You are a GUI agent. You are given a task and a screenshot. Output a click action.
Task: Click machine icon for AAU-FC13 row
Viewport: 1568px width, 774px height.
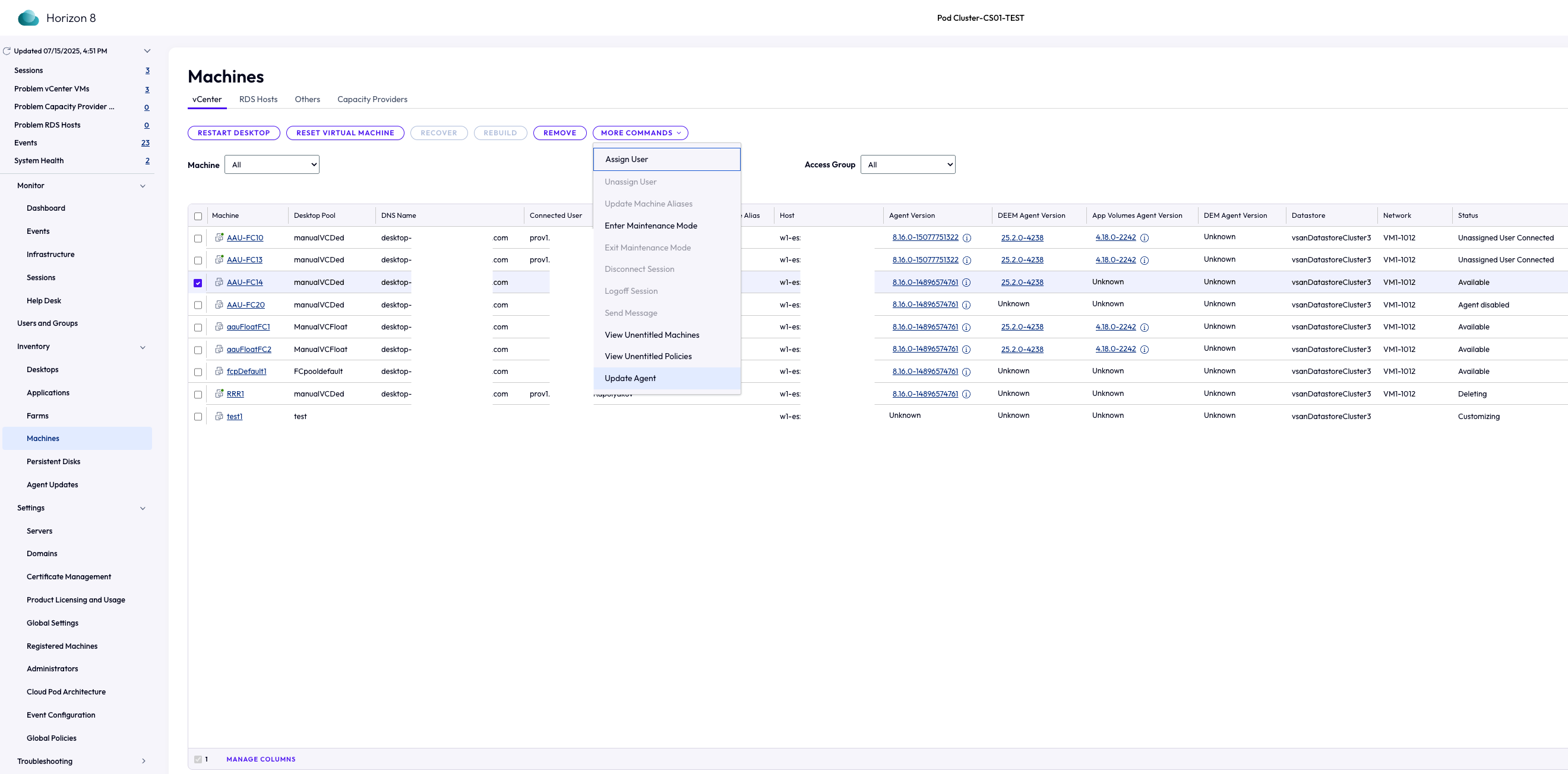[219, 259]
